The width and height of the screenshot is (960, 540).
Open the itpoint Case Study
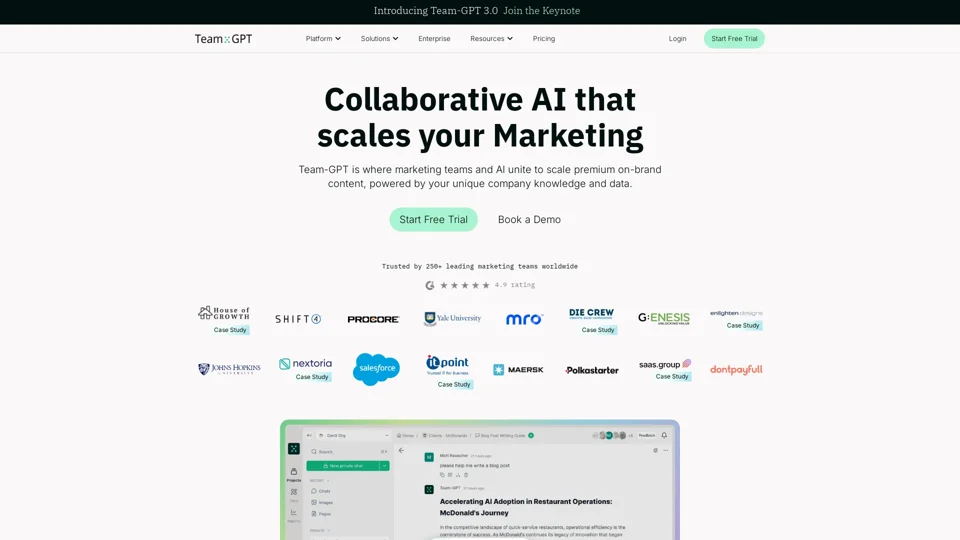click(x=454, y=384)
